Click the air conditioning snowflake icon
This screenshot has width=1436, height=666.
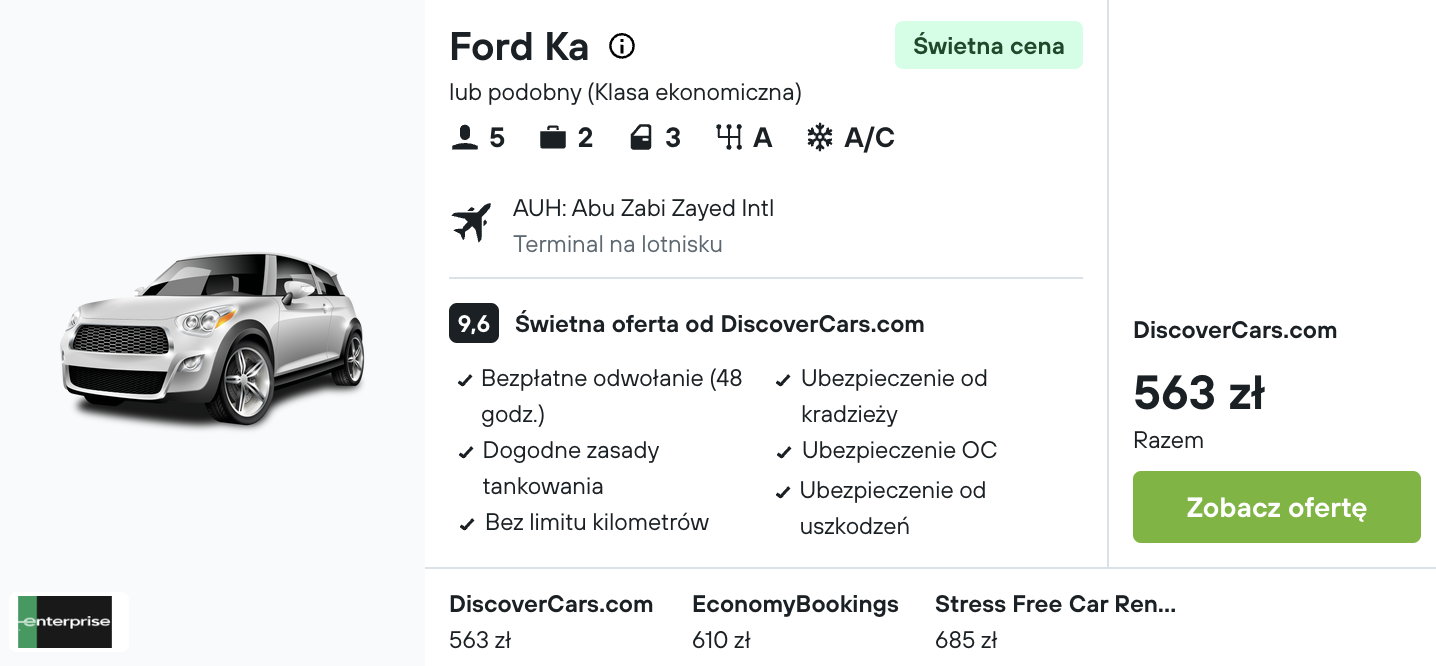click(820, 138)
